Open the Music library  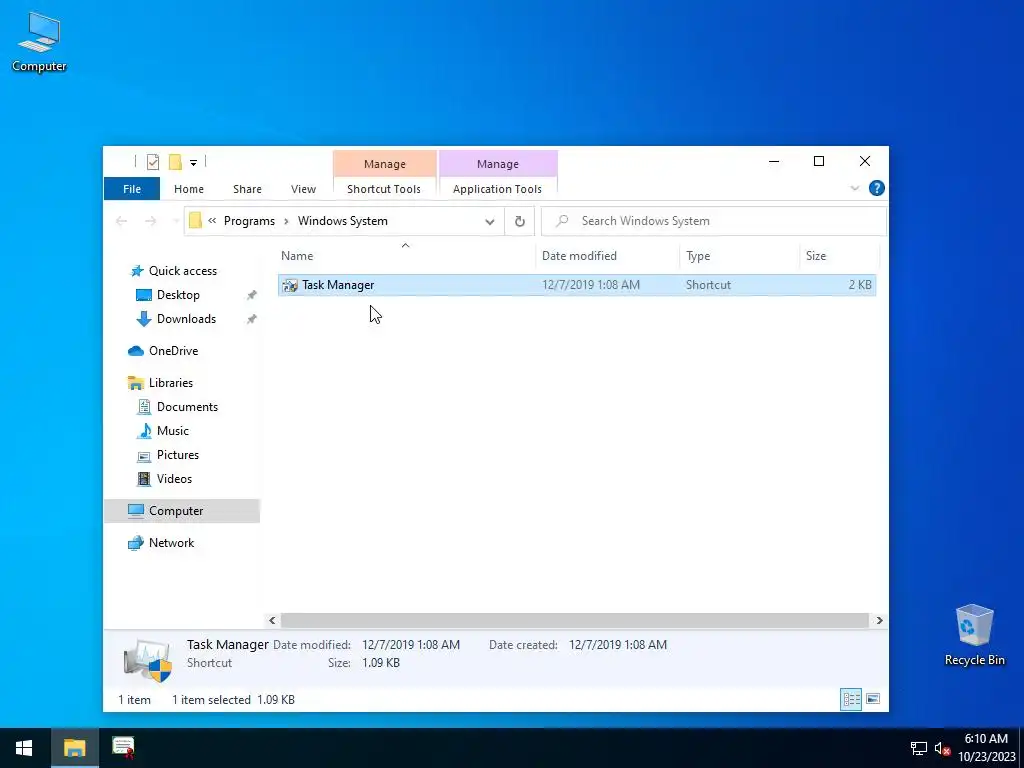[x=172, y=431]
